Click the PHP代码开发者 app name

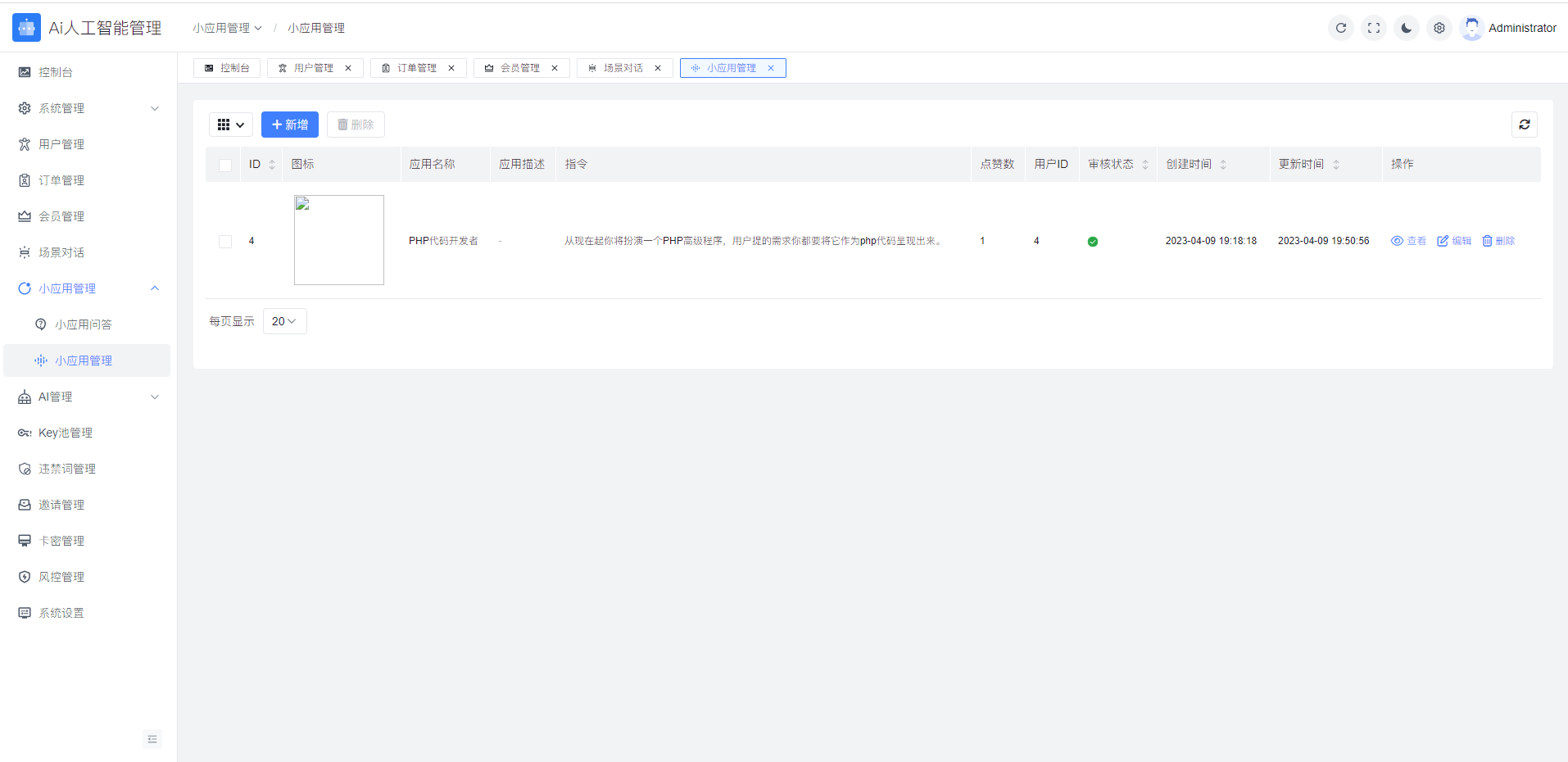[x=443, y=241]
